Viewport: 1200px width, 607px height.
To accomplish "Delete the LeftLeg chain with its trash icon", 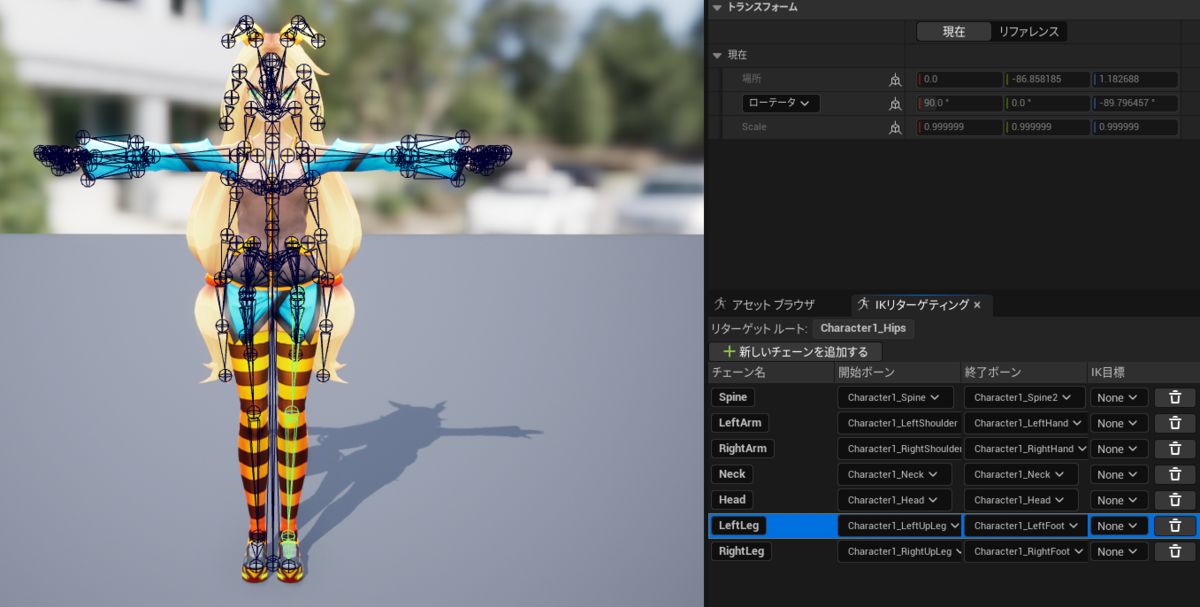I will (x=1175, y=525).
